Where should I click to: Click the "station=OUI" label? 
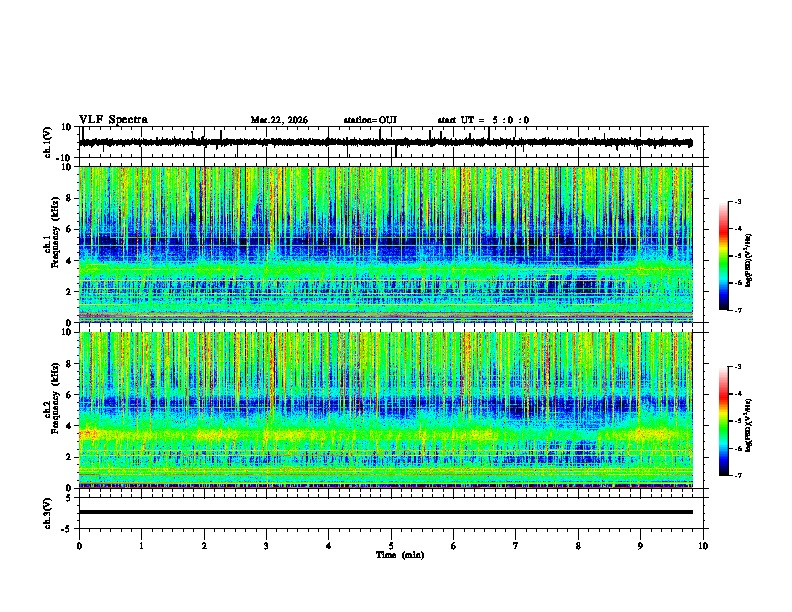click(370, 120)
